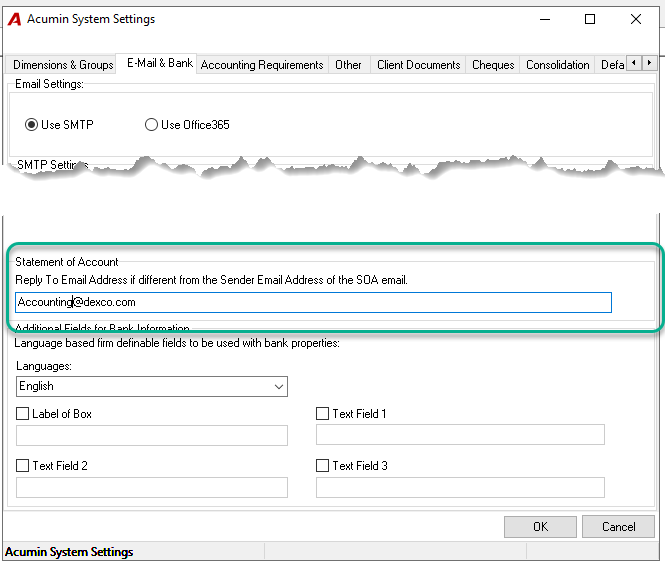Screen dimensions: 665x567
Task: Click the 'Languages:' label
Action: pyautogui.click(x=44, y=366)
